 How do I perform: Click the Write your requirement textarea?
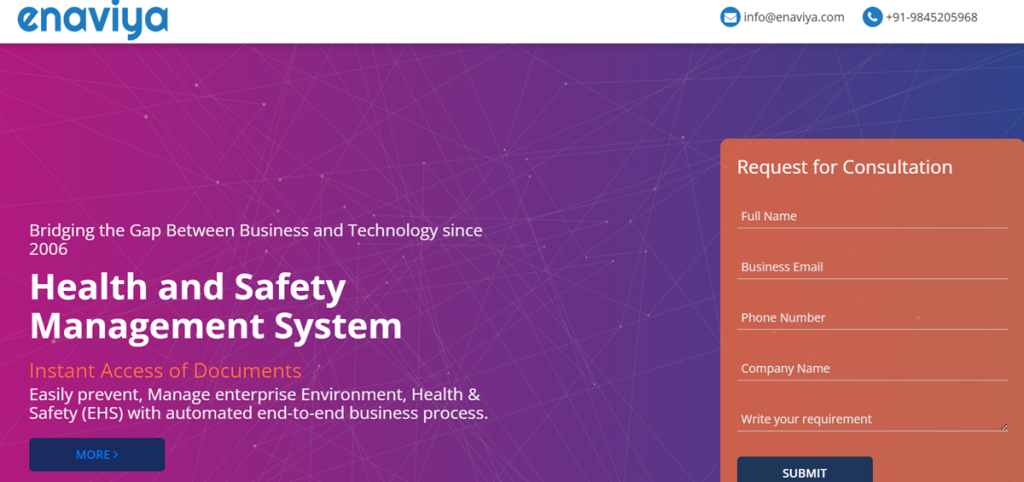click(872, 419)
